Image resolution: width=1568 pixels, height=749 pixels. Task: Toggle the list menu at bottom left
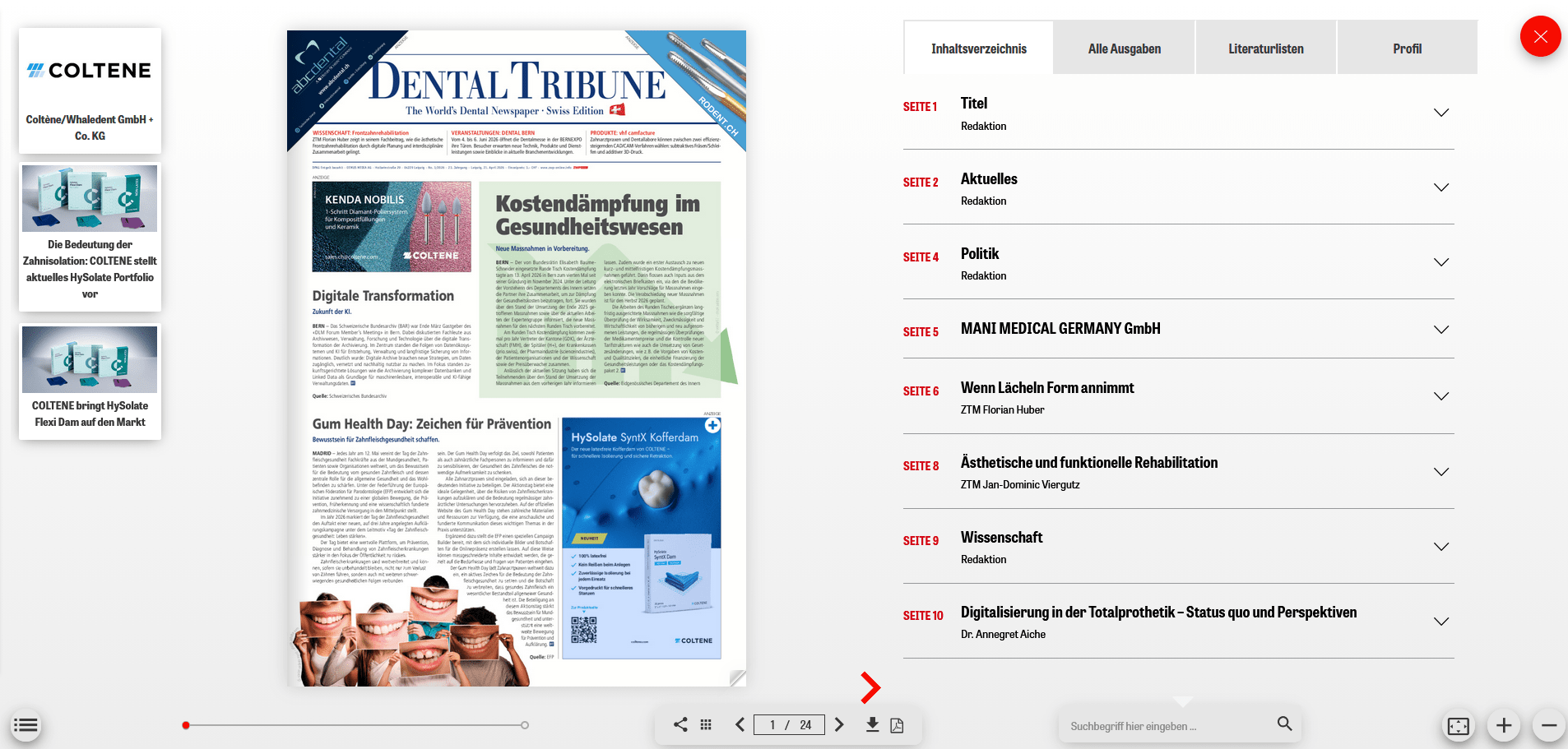(x=26, y=725)
